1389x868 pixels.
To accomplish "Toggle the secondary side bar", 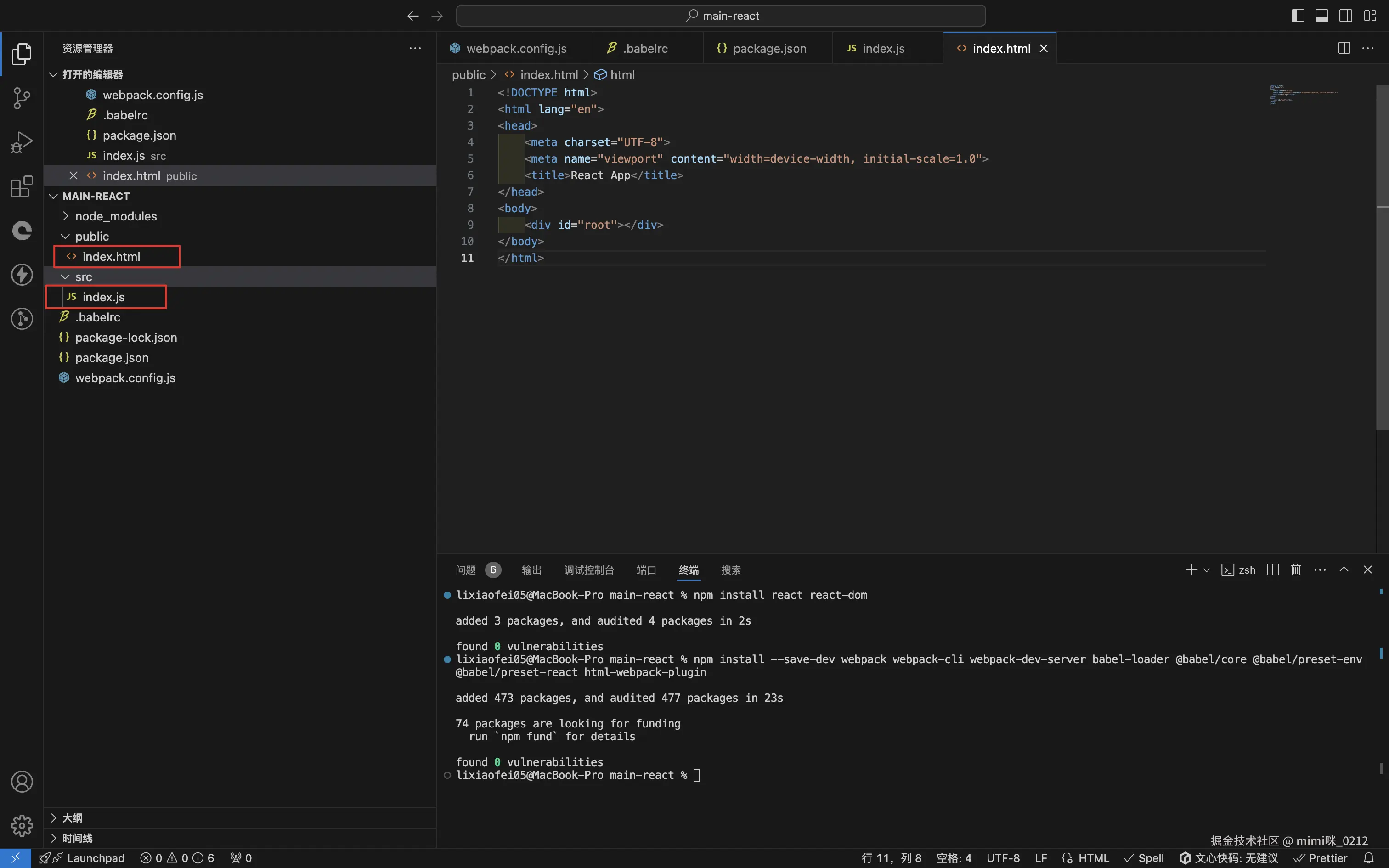I will point(1345,16).
